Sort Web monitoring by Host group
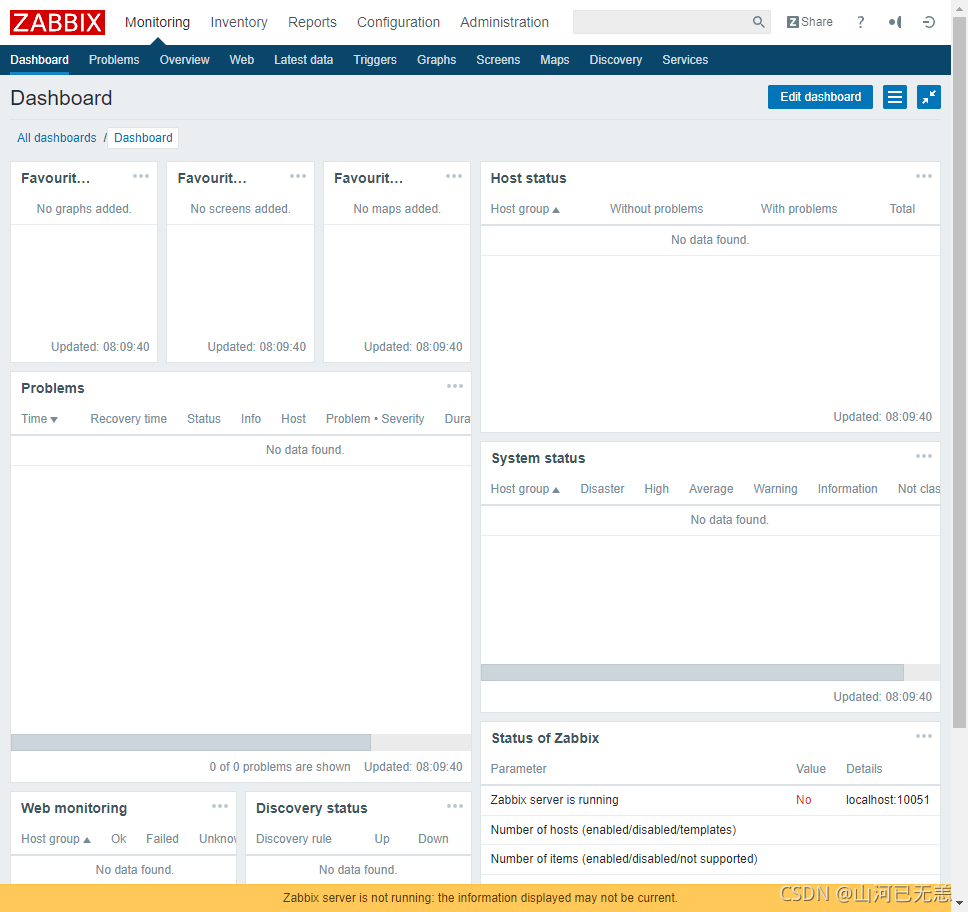 [x=56, y=839]
